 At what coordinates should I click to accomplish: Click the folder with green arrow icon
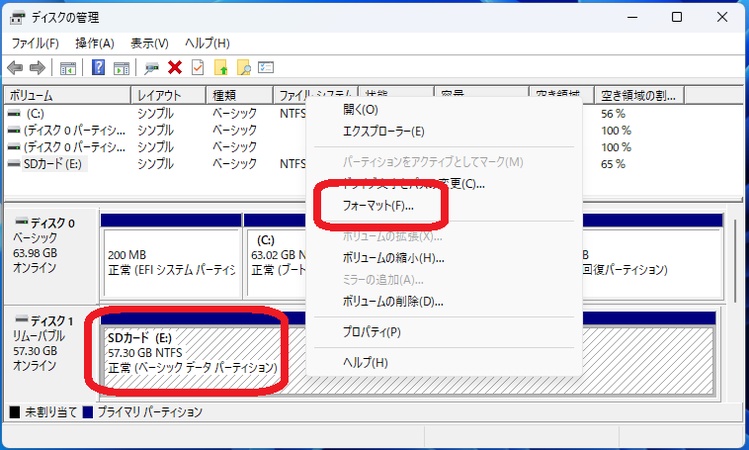click(x=221, y=68)
